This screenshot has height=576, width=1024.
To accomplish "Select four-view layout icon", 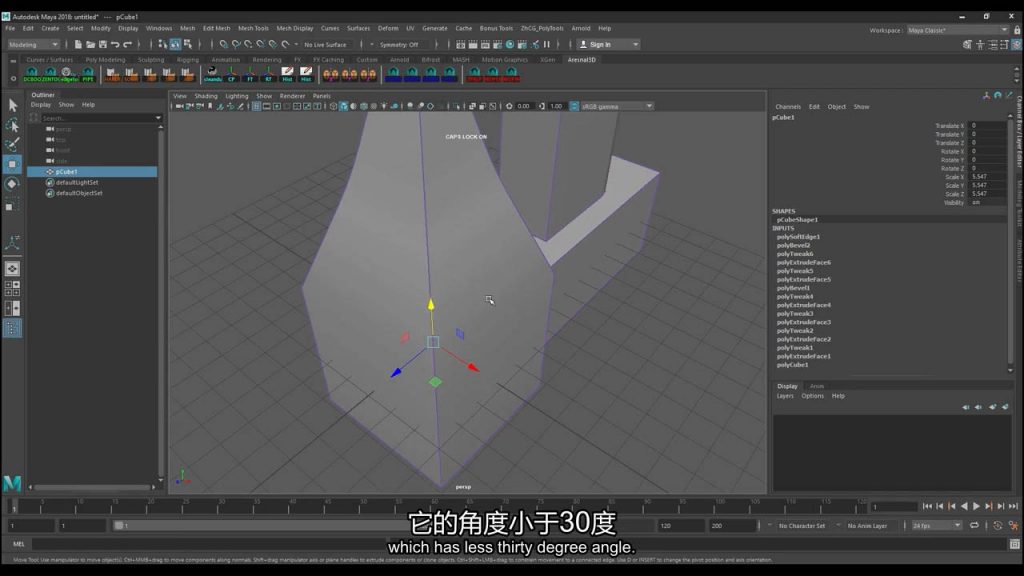I will [12, 288].
